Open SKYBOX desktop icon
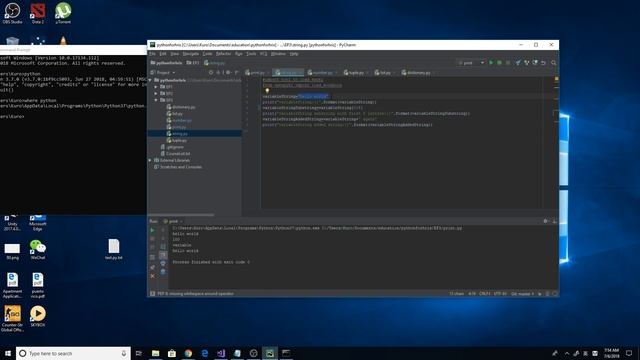Screen dimensions: 640x360 pos(38,316)
